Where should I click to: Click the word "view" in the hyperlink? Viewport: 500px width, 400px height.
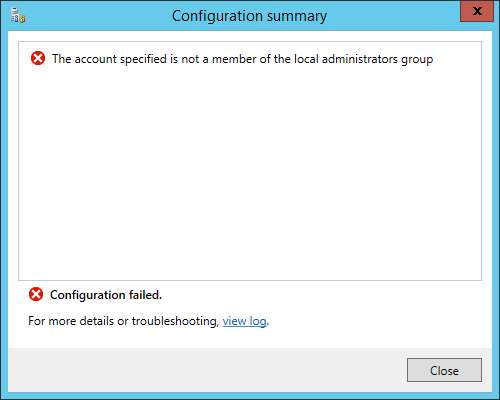(x=234, y=321)
